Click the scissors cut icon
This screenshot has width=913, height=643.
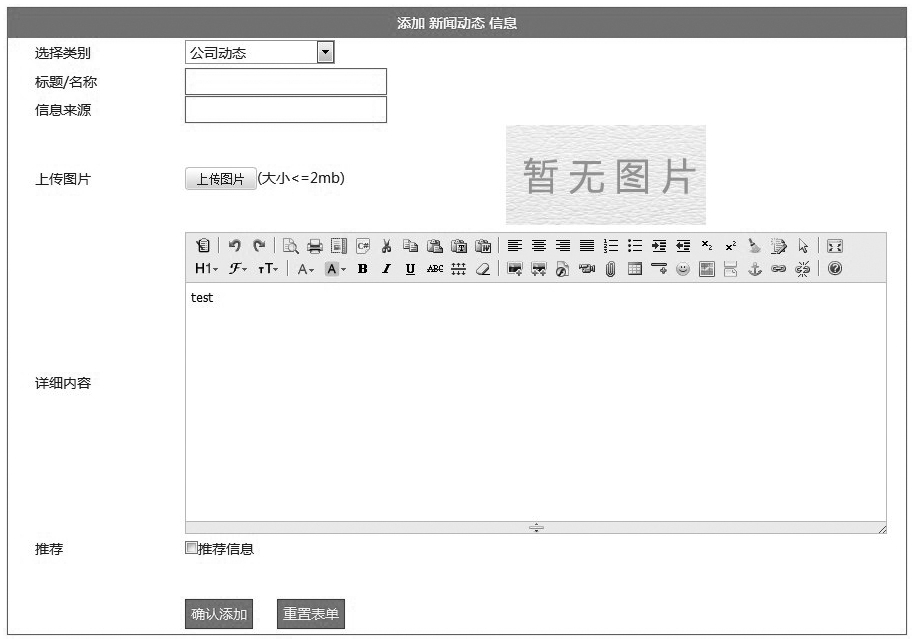pos(387,246)
